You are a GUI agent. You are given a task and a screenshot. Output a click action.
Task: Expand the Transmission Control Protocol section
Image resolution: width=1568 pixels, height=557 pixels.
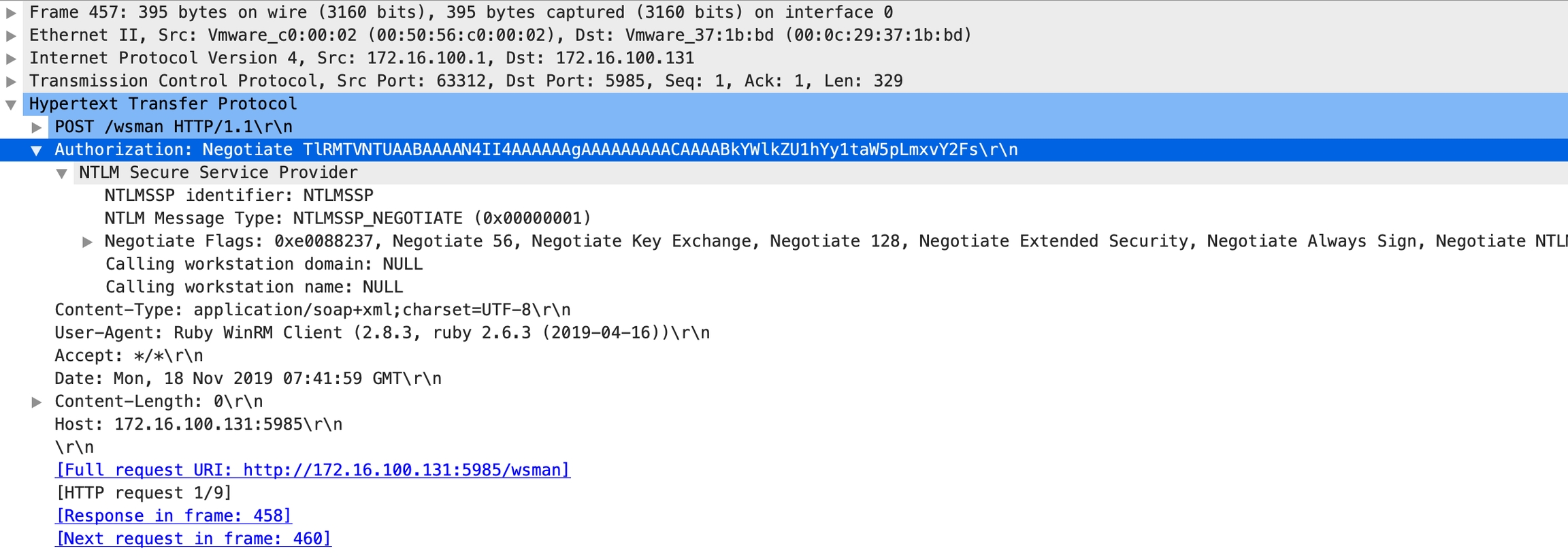11,82
